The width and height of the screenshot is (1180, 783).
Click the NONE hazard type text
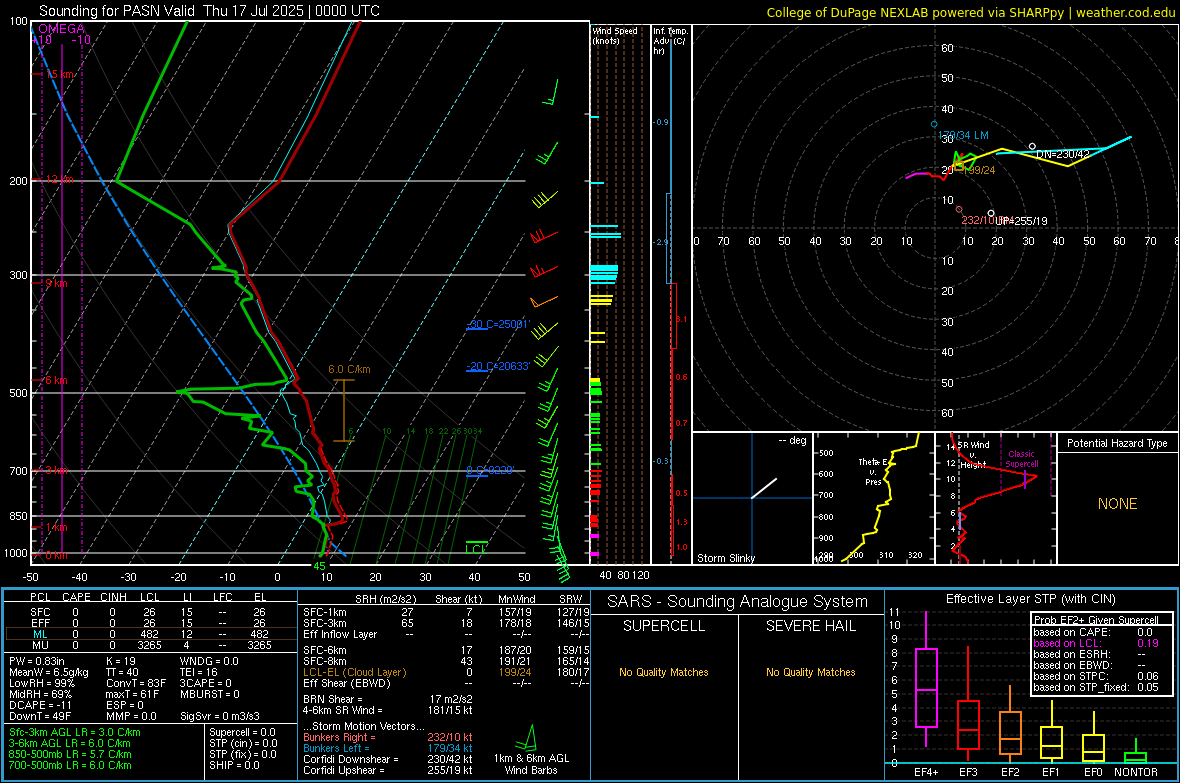click(x=1117, y=504)
